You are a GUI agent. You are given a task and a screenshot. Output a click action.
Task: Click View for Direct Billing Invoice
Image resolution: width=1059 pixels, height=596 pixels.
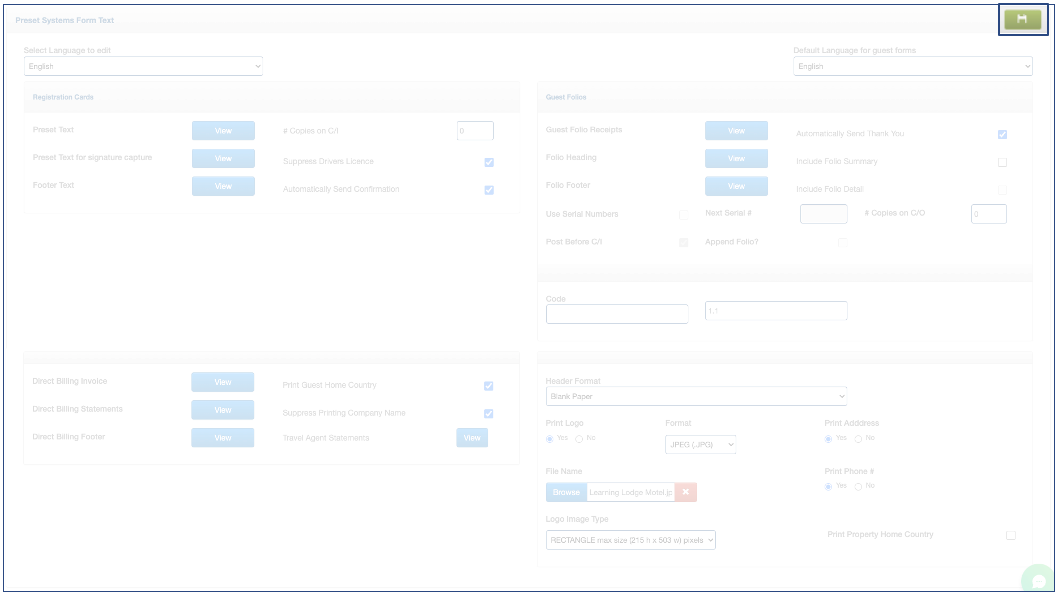click(223, 382)
